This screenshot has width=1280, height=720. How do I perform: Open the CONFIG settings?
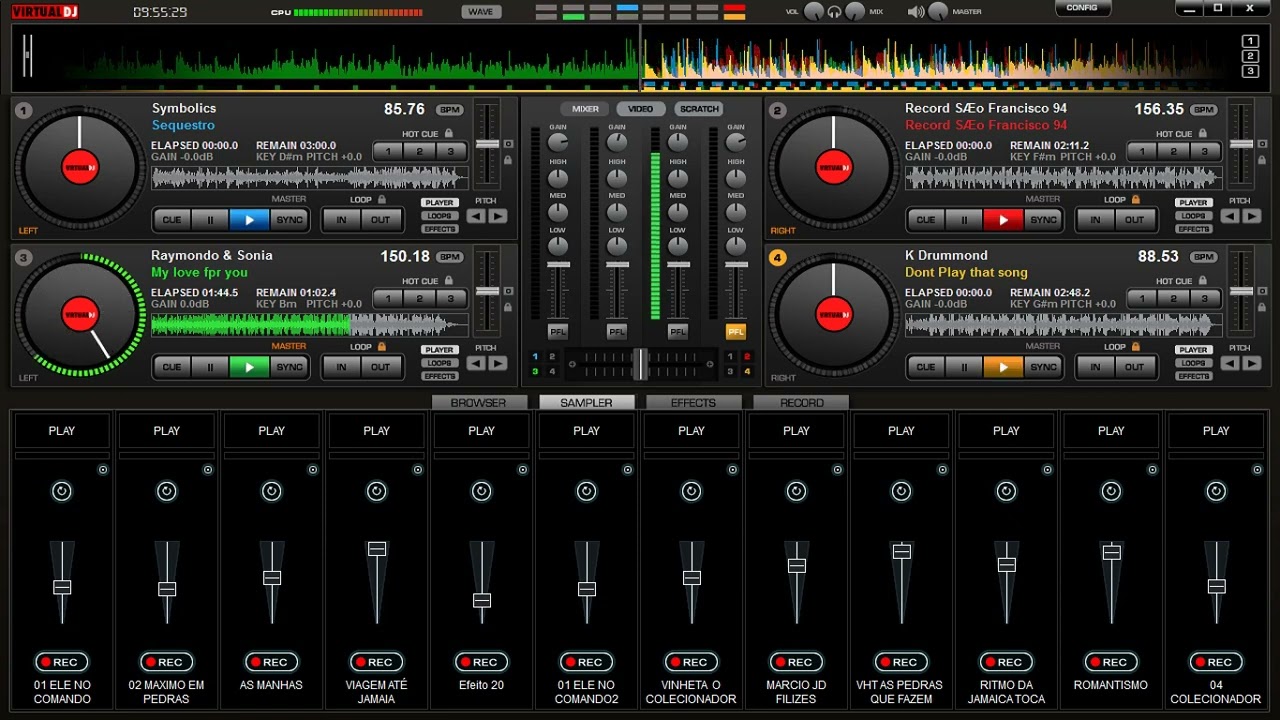[x=1082, y=8]
